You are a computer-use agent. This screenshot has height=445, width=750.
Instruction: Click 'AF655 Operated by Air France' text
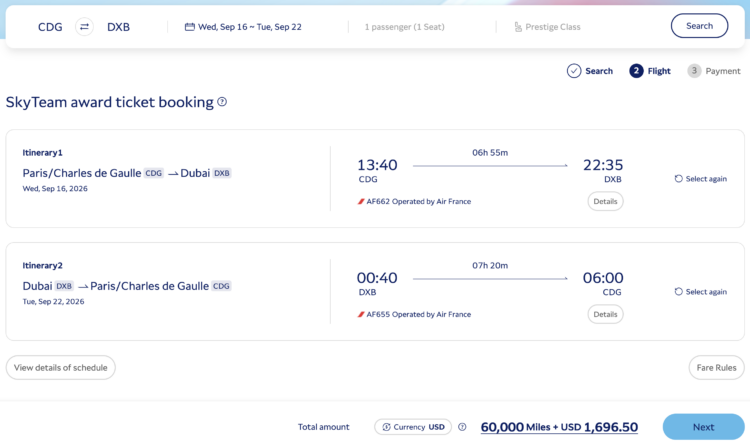tap(419, 314)
